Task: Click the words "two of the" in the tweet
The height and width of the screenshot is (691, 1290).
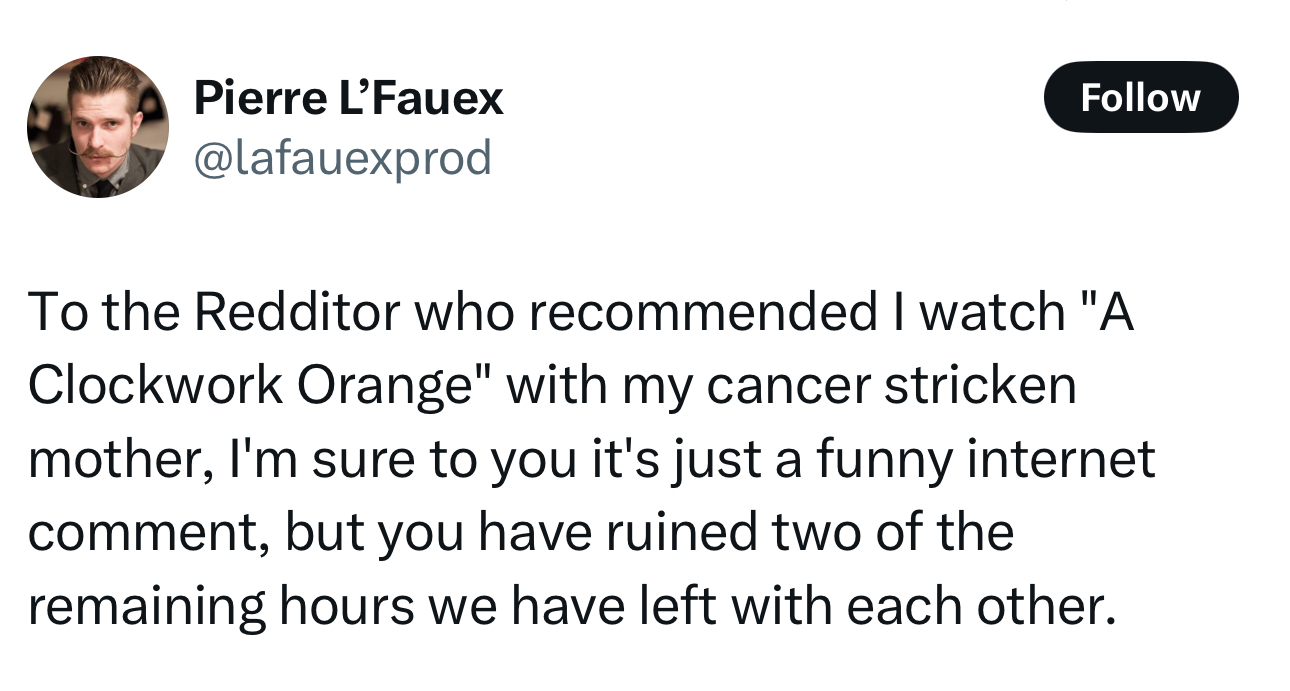Action: coord(894,532)
